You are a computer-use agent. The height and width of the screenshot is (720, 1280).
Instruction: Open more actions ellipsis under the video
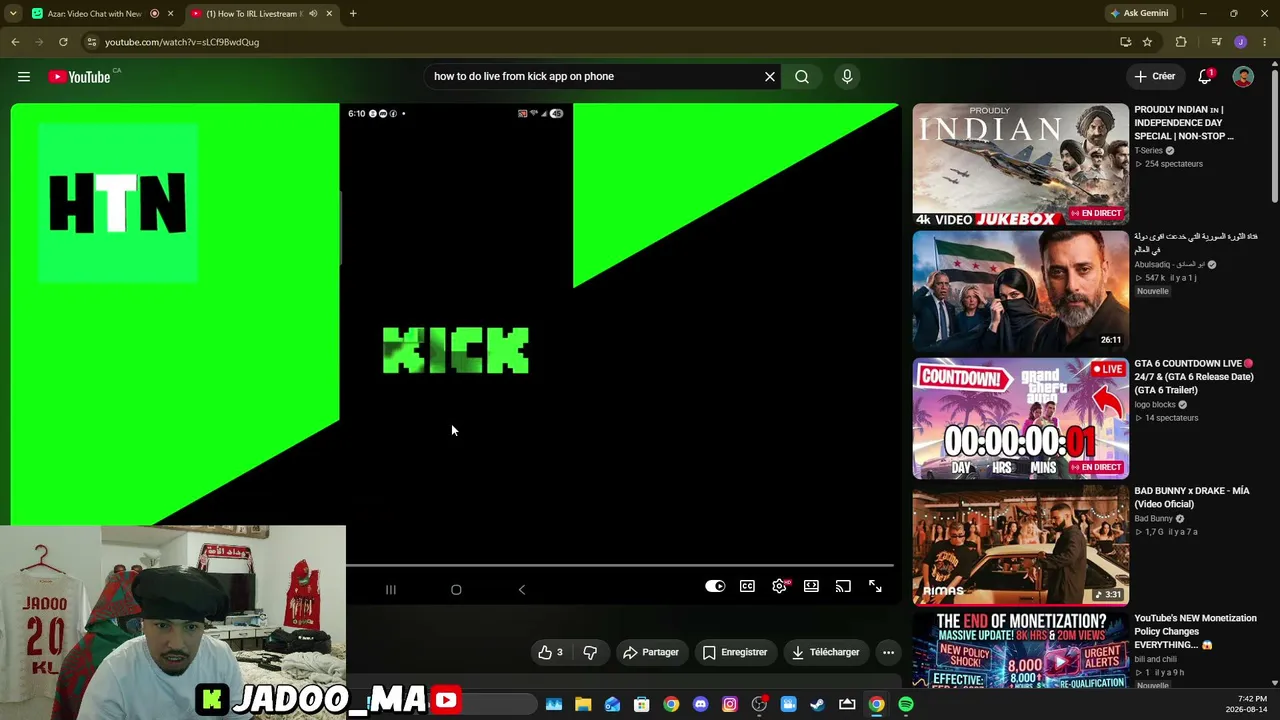(888, 652)
